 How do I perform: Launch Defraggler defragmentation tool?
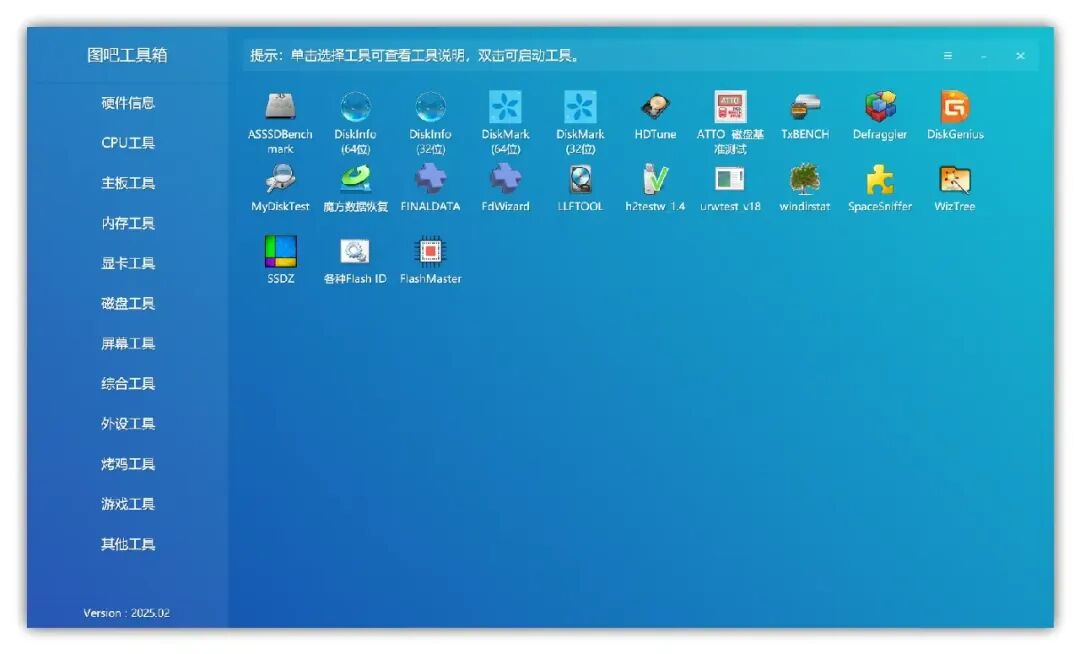[879, 110]
